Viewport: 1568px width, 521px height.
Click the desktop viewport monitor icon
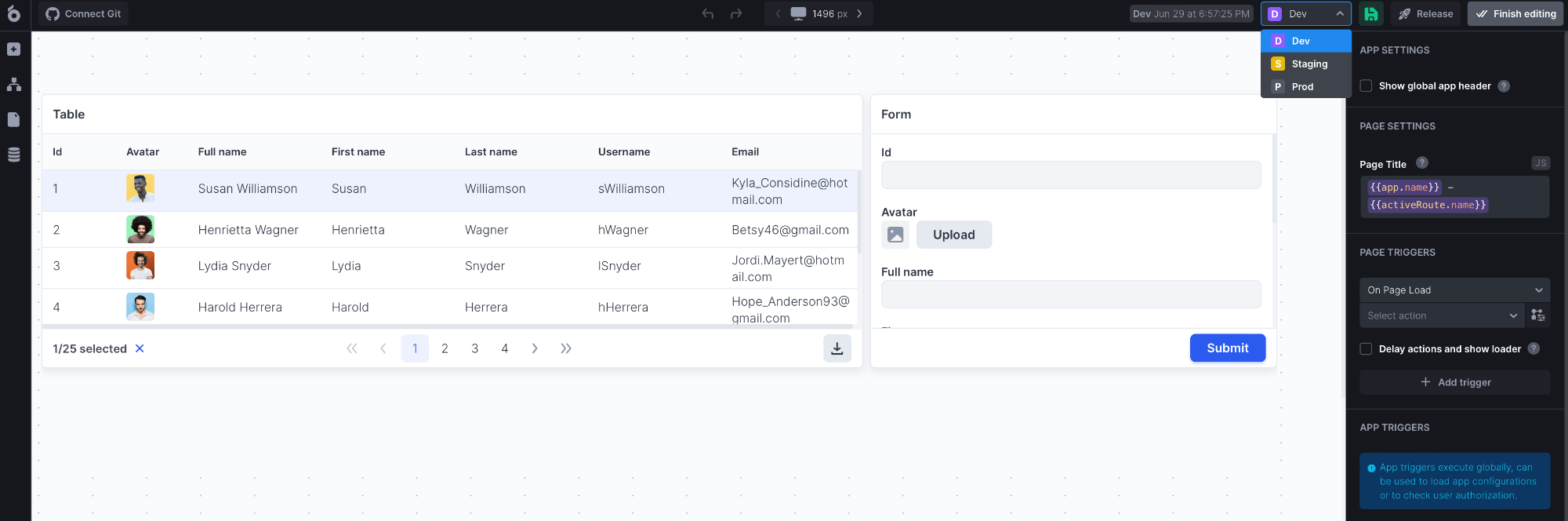click(x=798, y=13)
